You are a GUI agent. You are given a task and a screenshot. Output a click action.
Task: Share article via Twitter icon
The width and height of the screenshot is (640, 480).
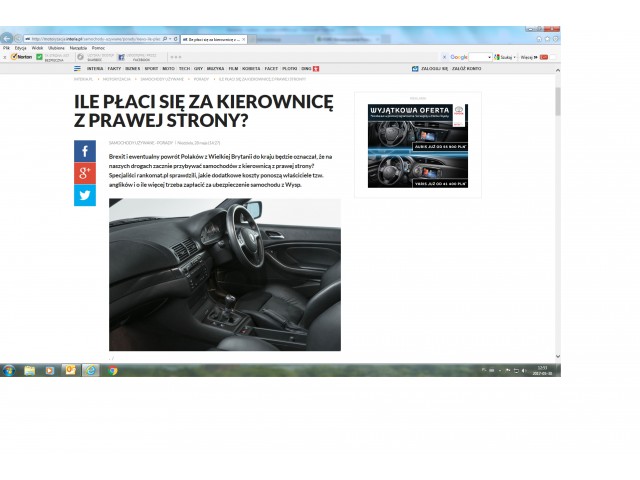tap(84, 195)
